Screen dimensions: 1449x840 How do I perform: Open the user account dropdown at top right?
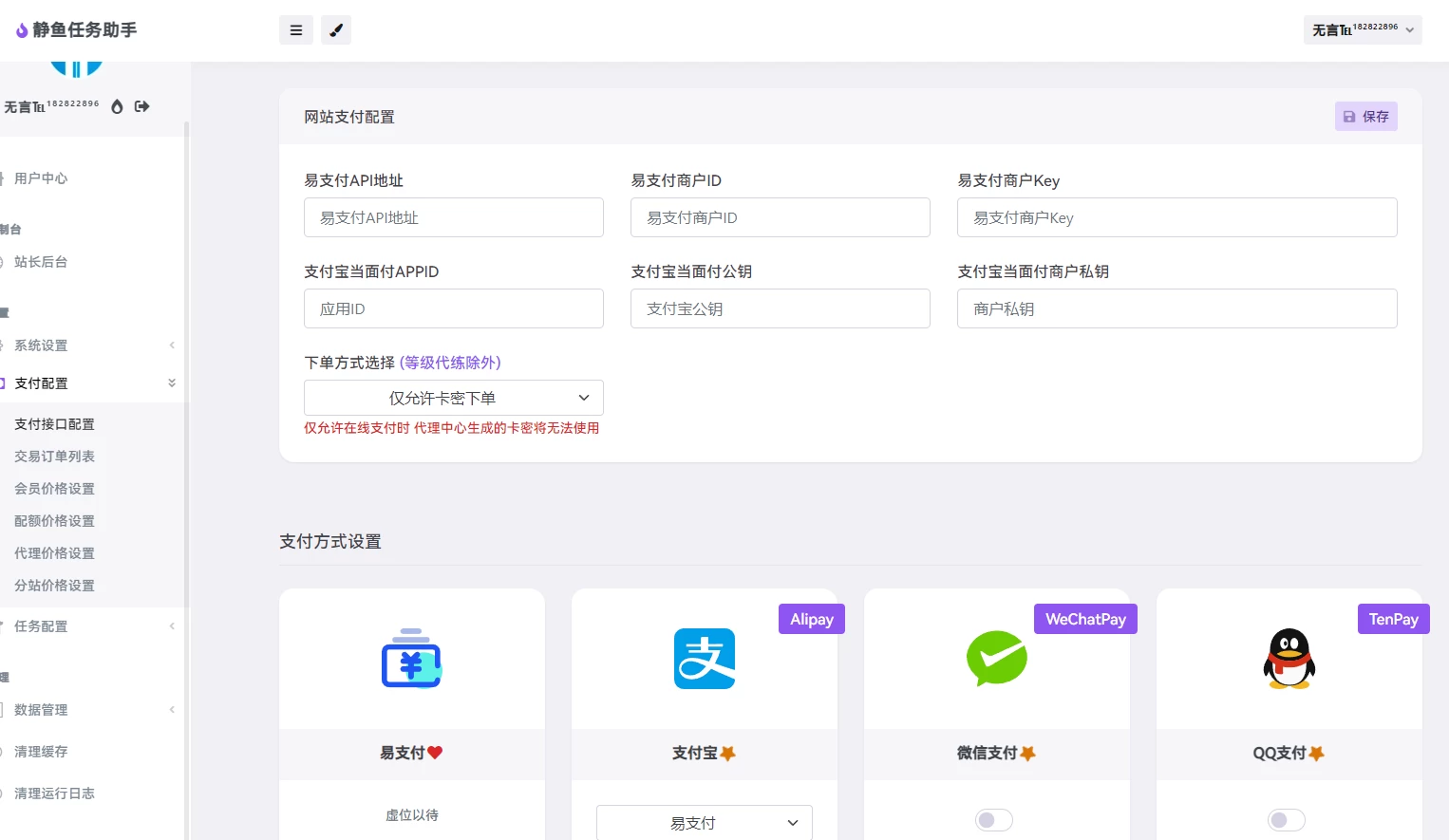point(1363,30)
